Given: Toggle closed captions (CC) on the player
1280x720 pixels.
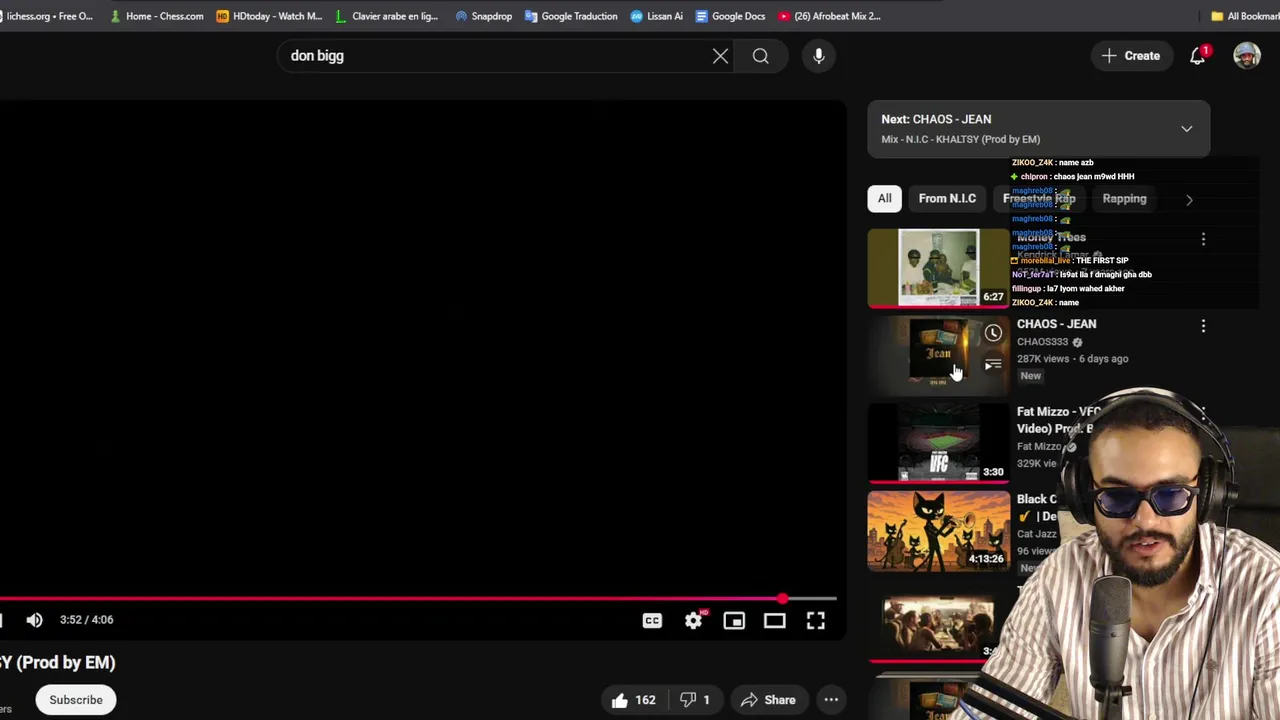Looking at the screenshot, I should point(652,621).
